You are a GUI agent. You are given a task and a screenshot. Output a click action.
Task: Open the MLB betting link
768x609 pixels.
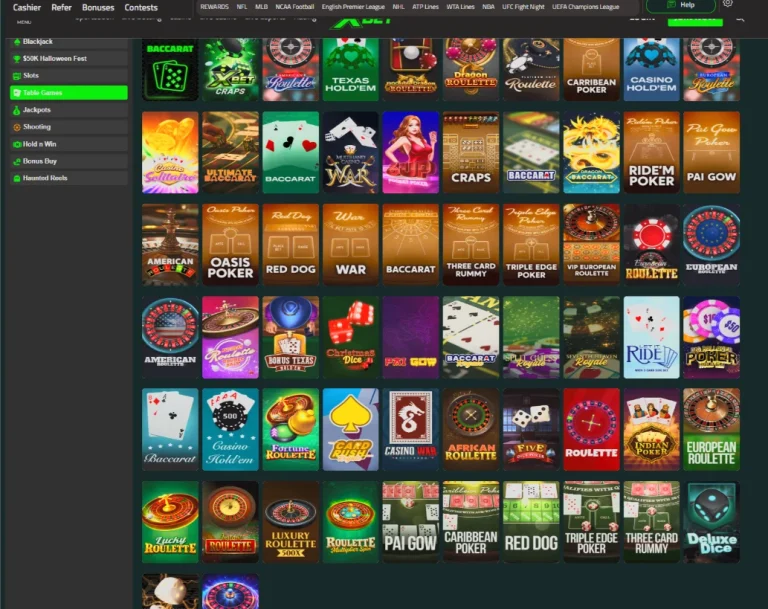pos(262,7)
